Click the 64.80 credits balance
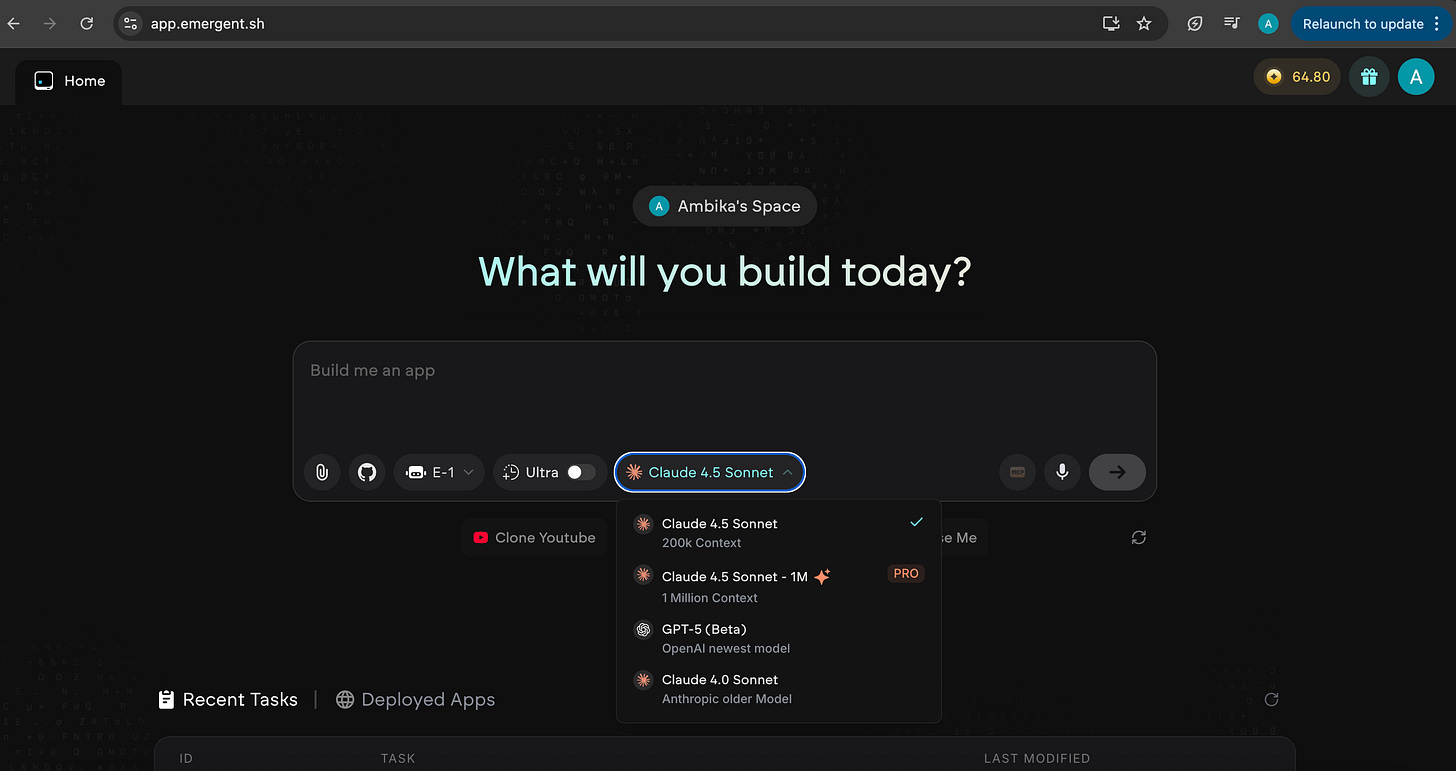Viewport: 1456px width, 771px height. 1297,77
